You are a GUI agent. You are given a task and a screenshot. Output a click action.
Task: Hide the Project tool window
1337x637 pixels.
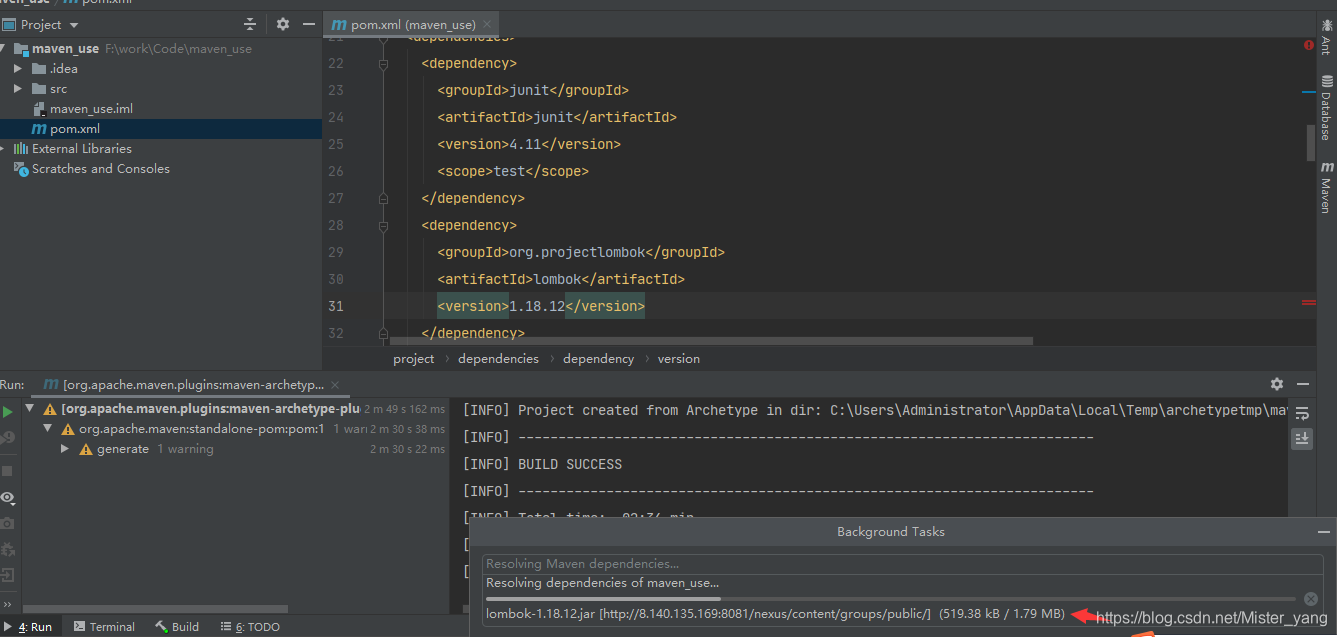(309, 24)
